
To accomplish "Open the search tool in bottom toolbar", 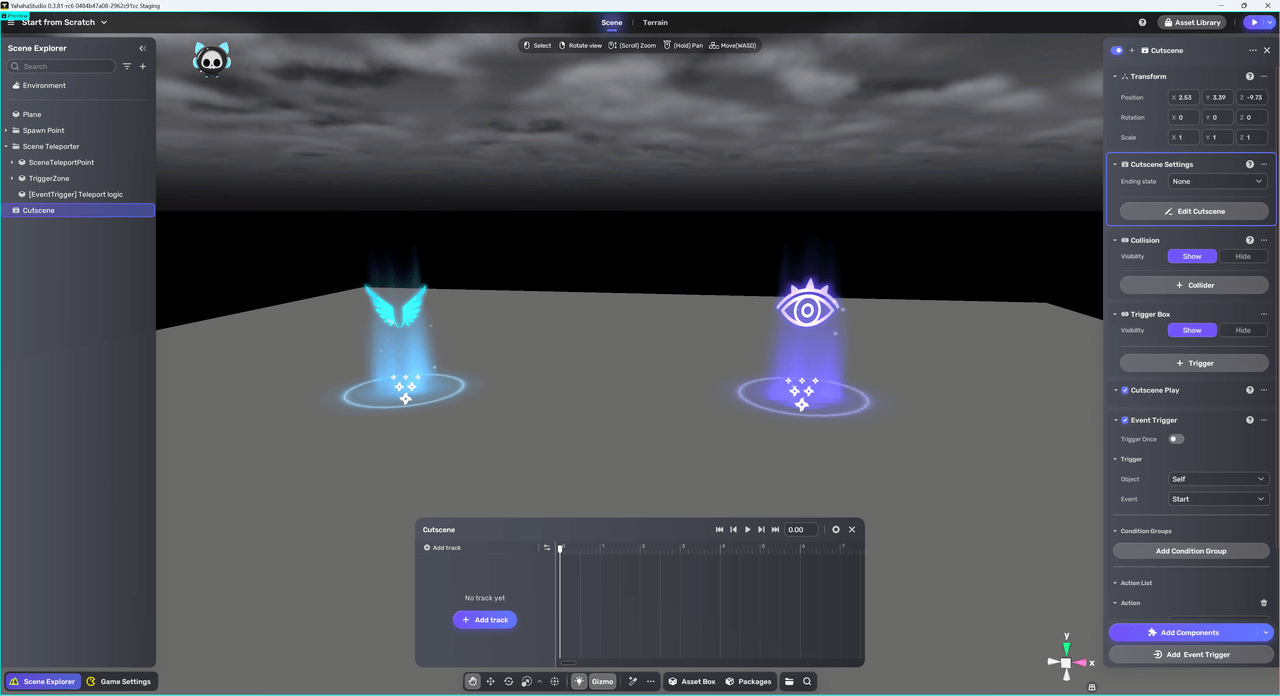I will tap(806, 681).
